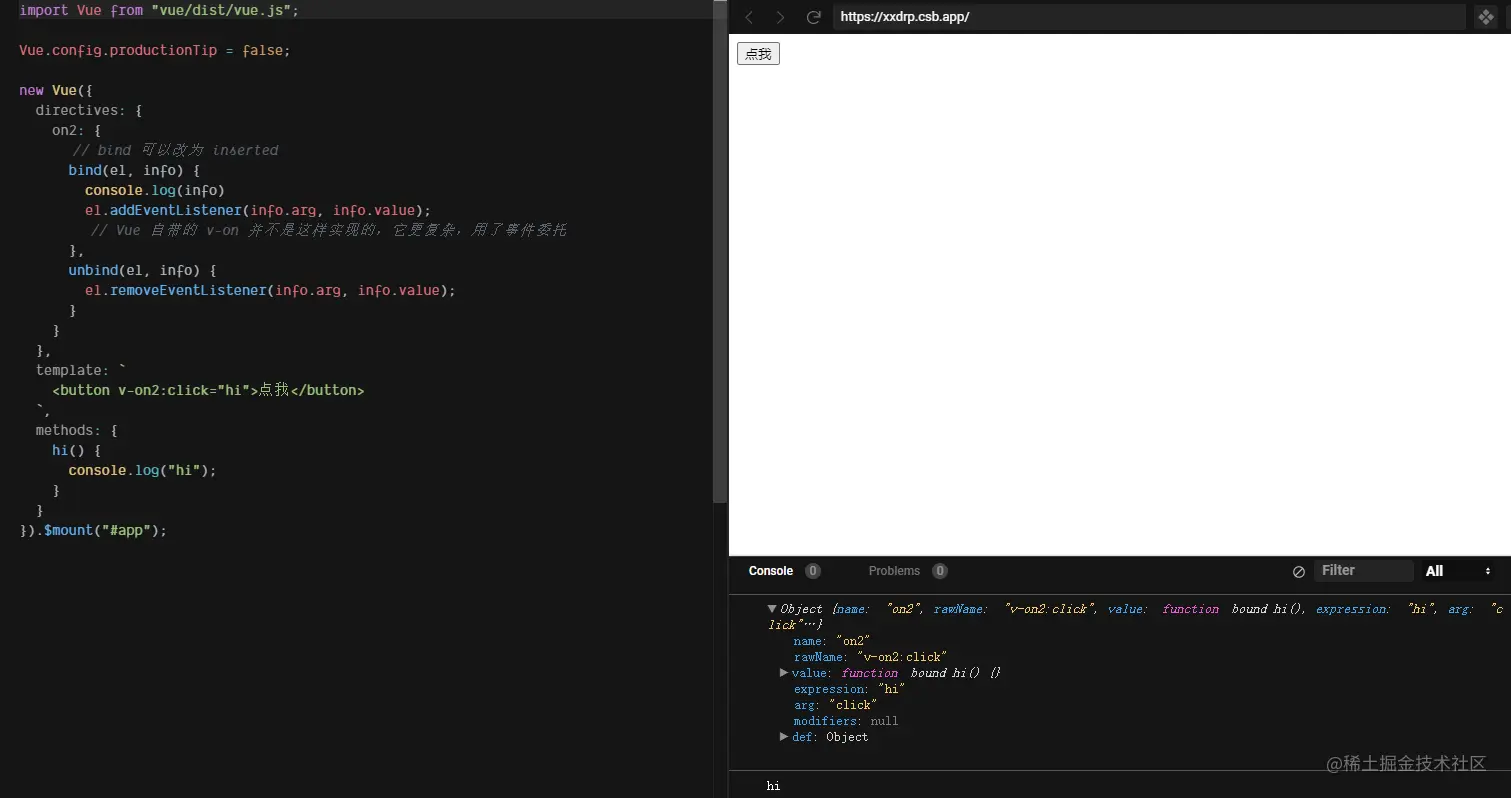The image size is (1511, 798).
Task: Click the console Filter input
Action: [1364, 571]
